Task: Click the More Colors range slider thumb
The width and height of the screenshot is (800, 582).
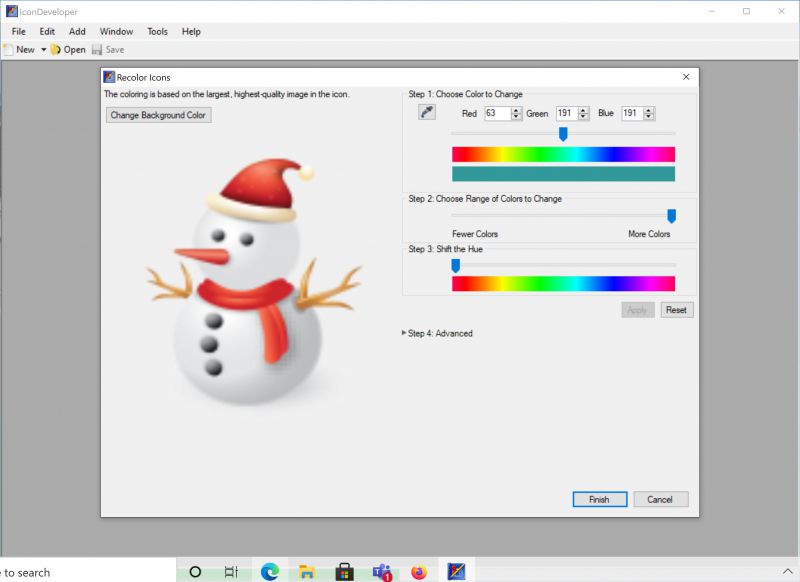Action: coord(671,214)
